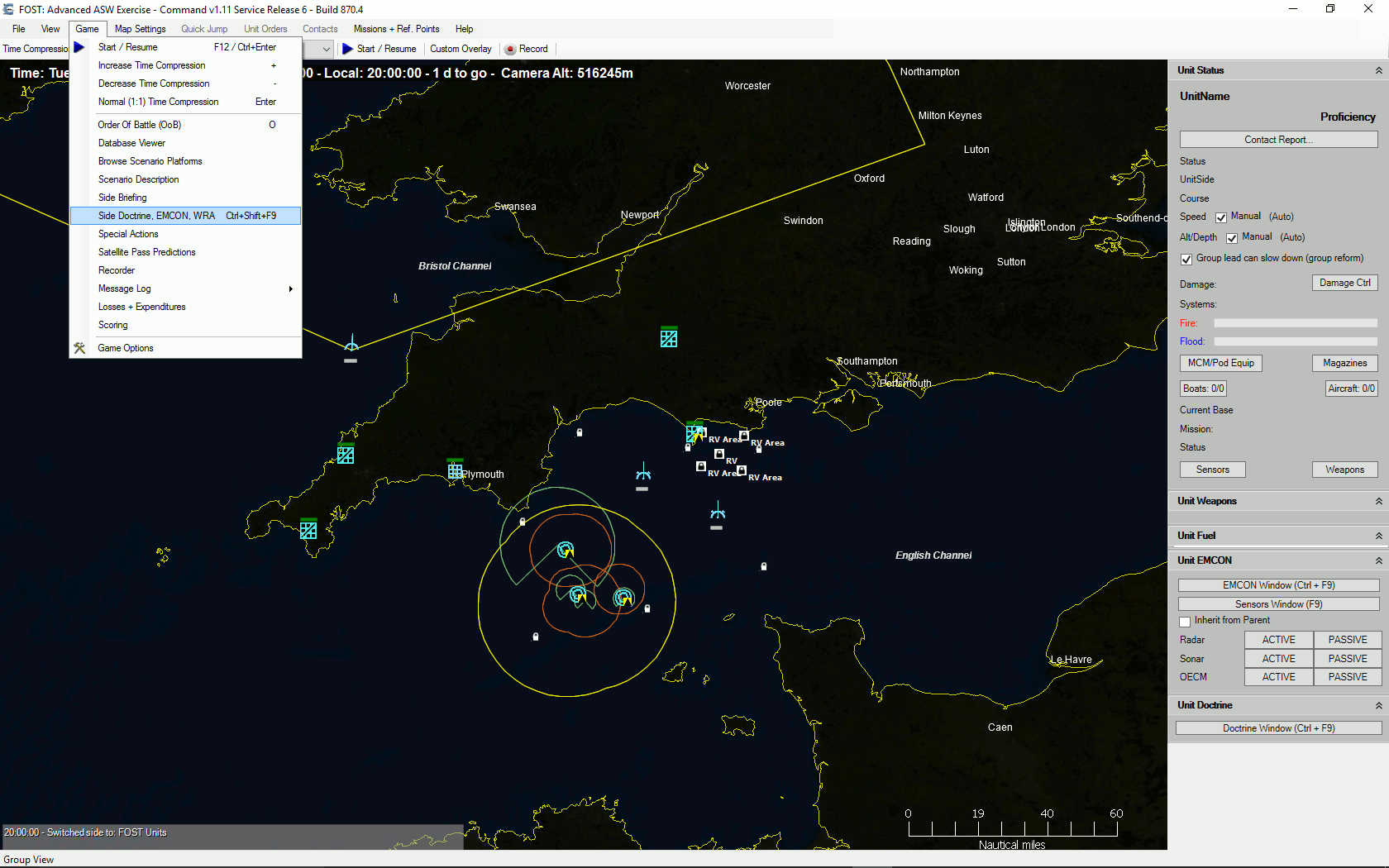Select the easternmost ship inside yellow circle

click(623, 597)
